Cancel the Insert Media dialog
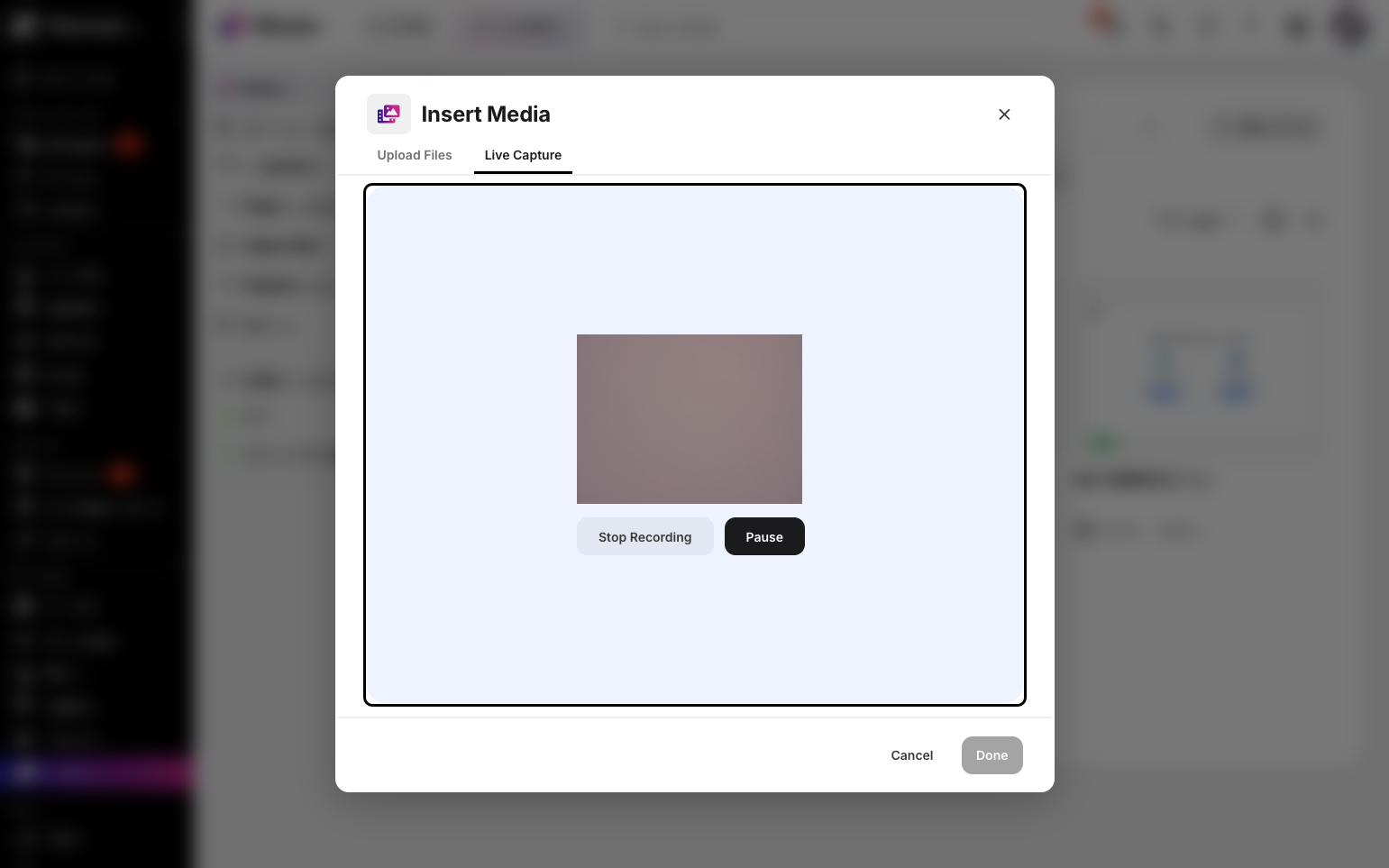Screen dimensions: 1389x868 912,755
